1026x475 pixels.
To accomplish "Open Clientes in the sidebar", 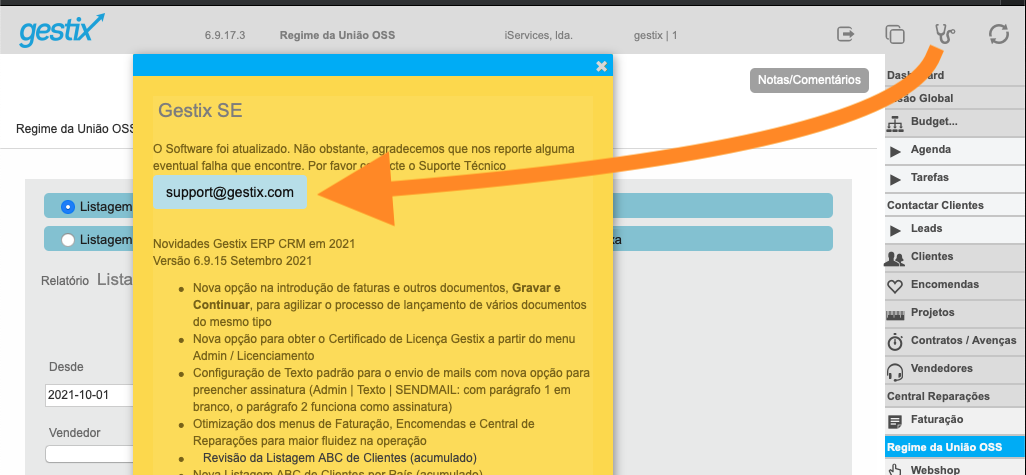I will 932,256.
